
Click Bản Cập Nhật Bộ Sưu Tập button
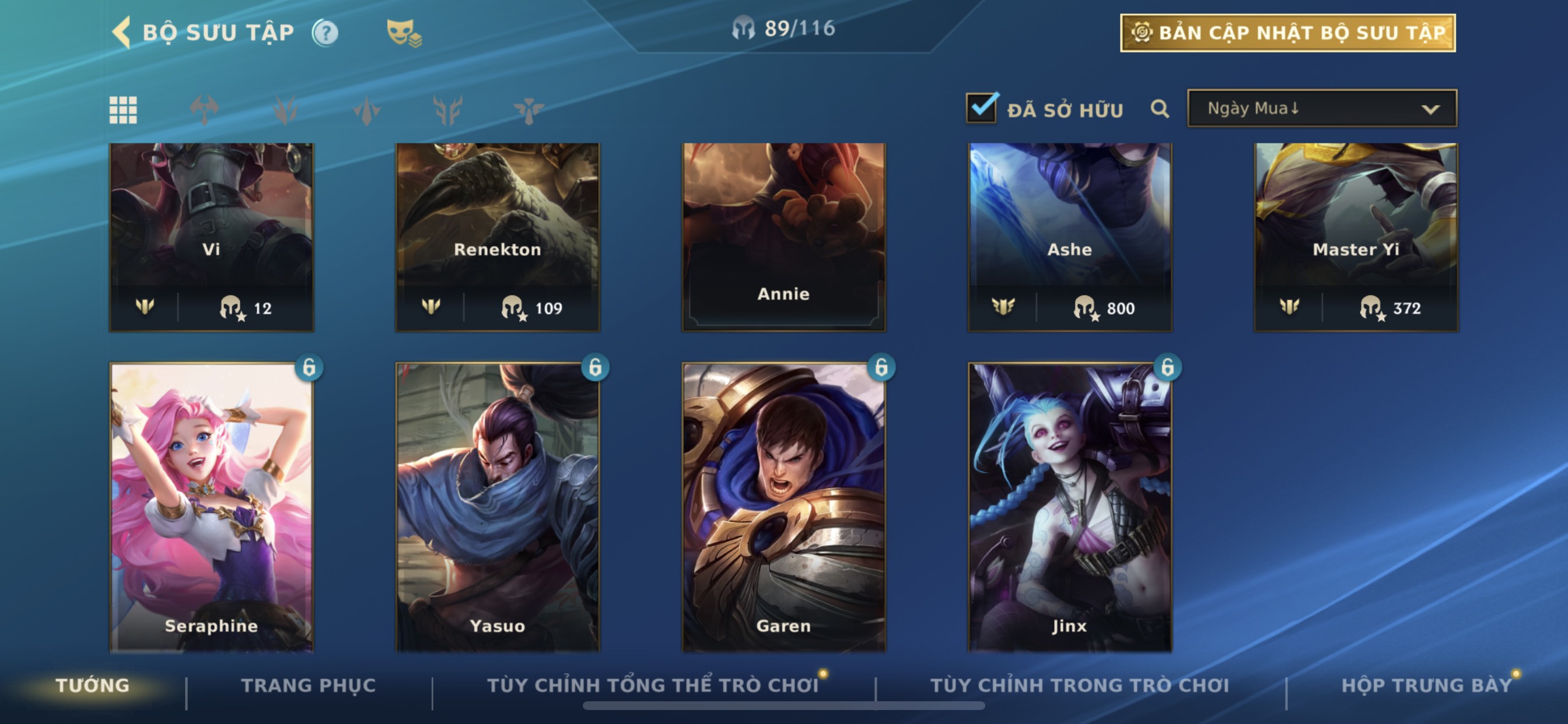click(x=1288, y=33)
